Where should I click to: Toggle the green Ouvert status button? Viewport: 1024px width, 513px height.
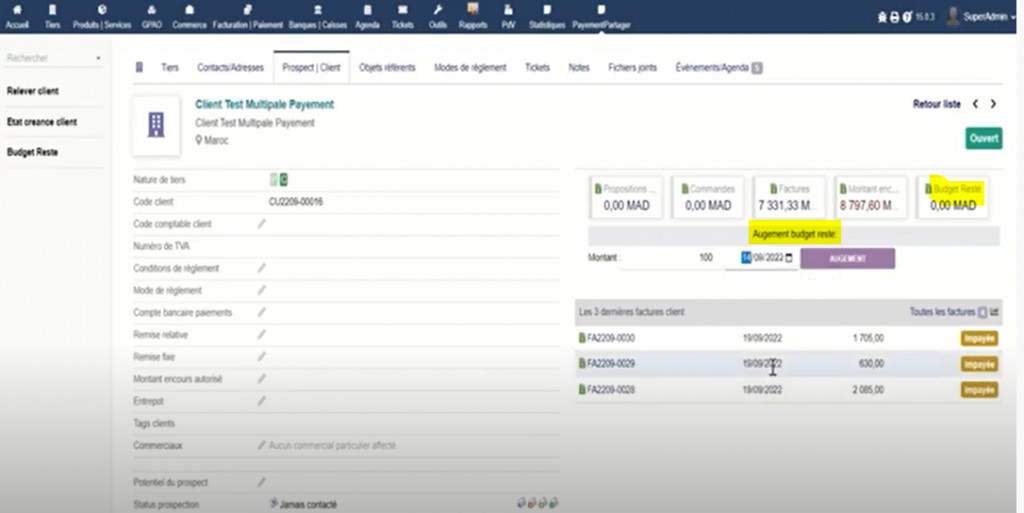[983, 139]
